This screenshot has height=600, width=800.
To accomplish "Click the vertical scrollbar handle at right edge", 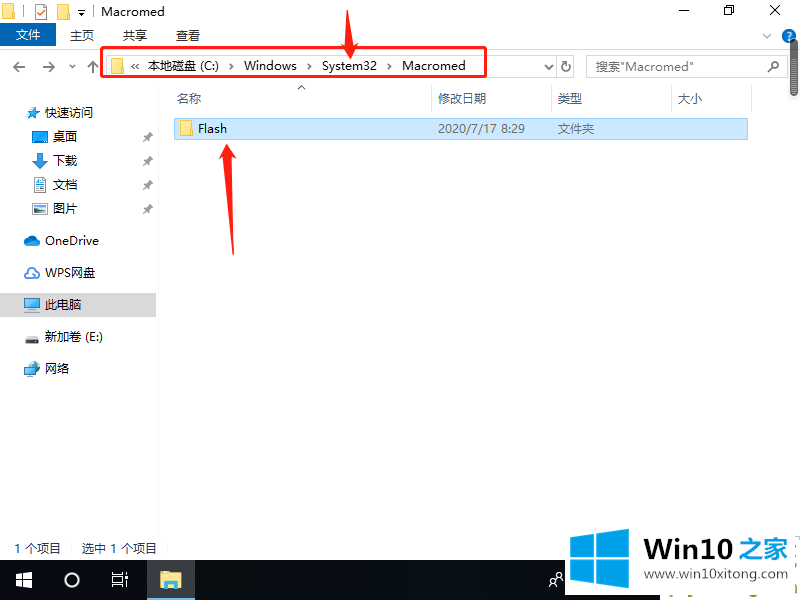I will 794,67.
